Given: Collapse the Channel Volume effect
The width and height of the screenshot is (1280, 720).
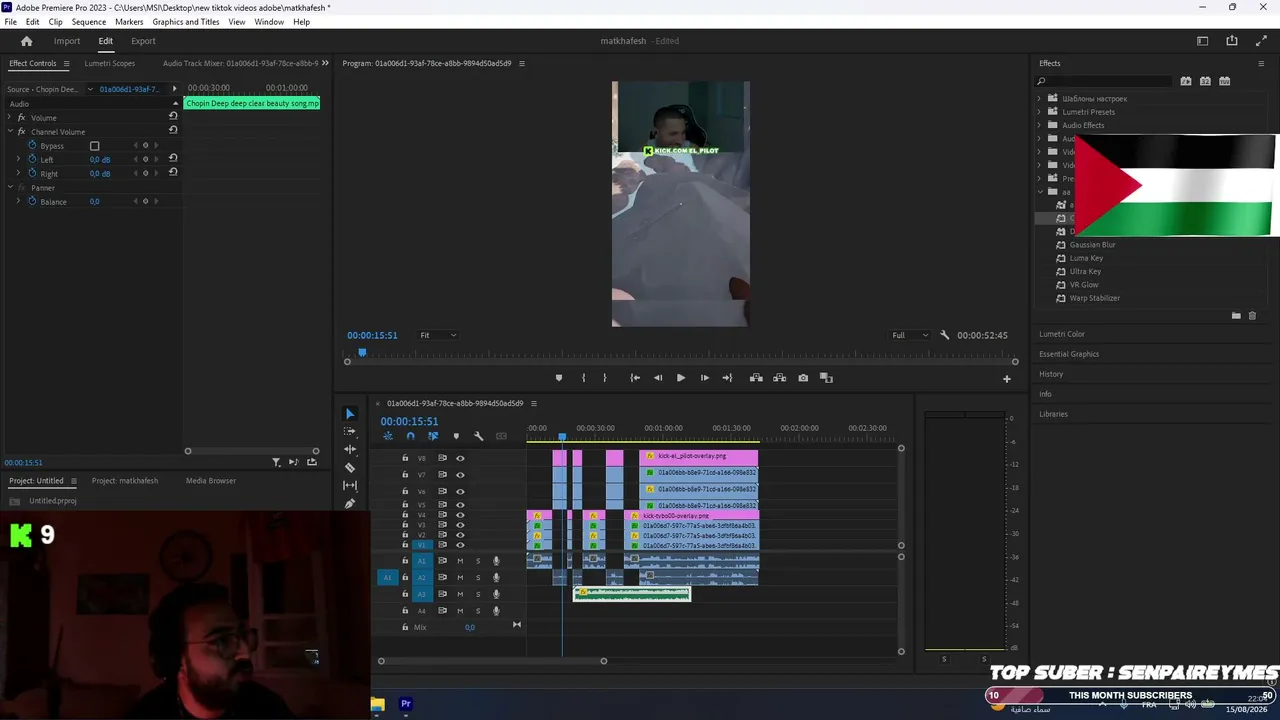Looking at the screenshot, I should (x=9, y=131).
